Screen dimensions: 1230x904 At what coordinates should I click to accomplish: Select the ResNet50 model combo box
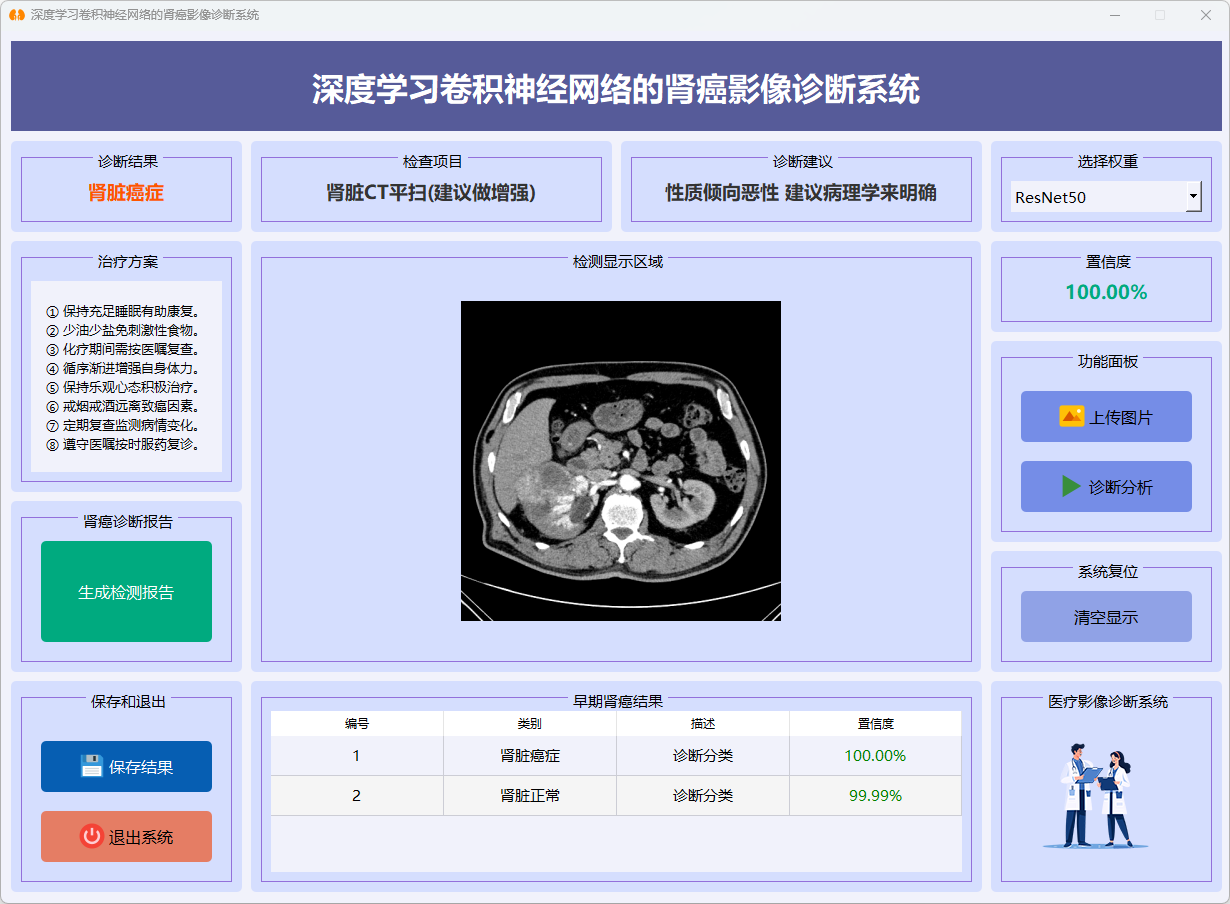[x=1098, y=197]
